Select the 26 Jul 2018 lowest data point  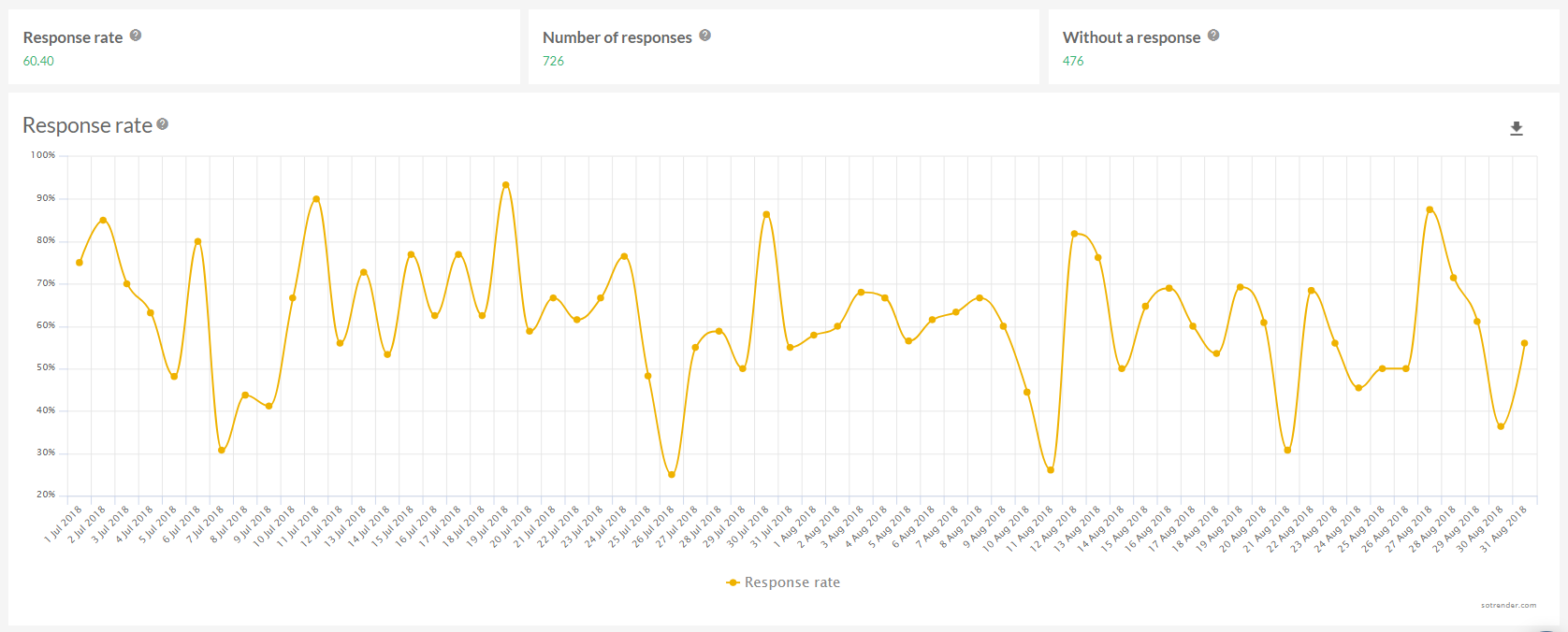[x=672, y=475]
